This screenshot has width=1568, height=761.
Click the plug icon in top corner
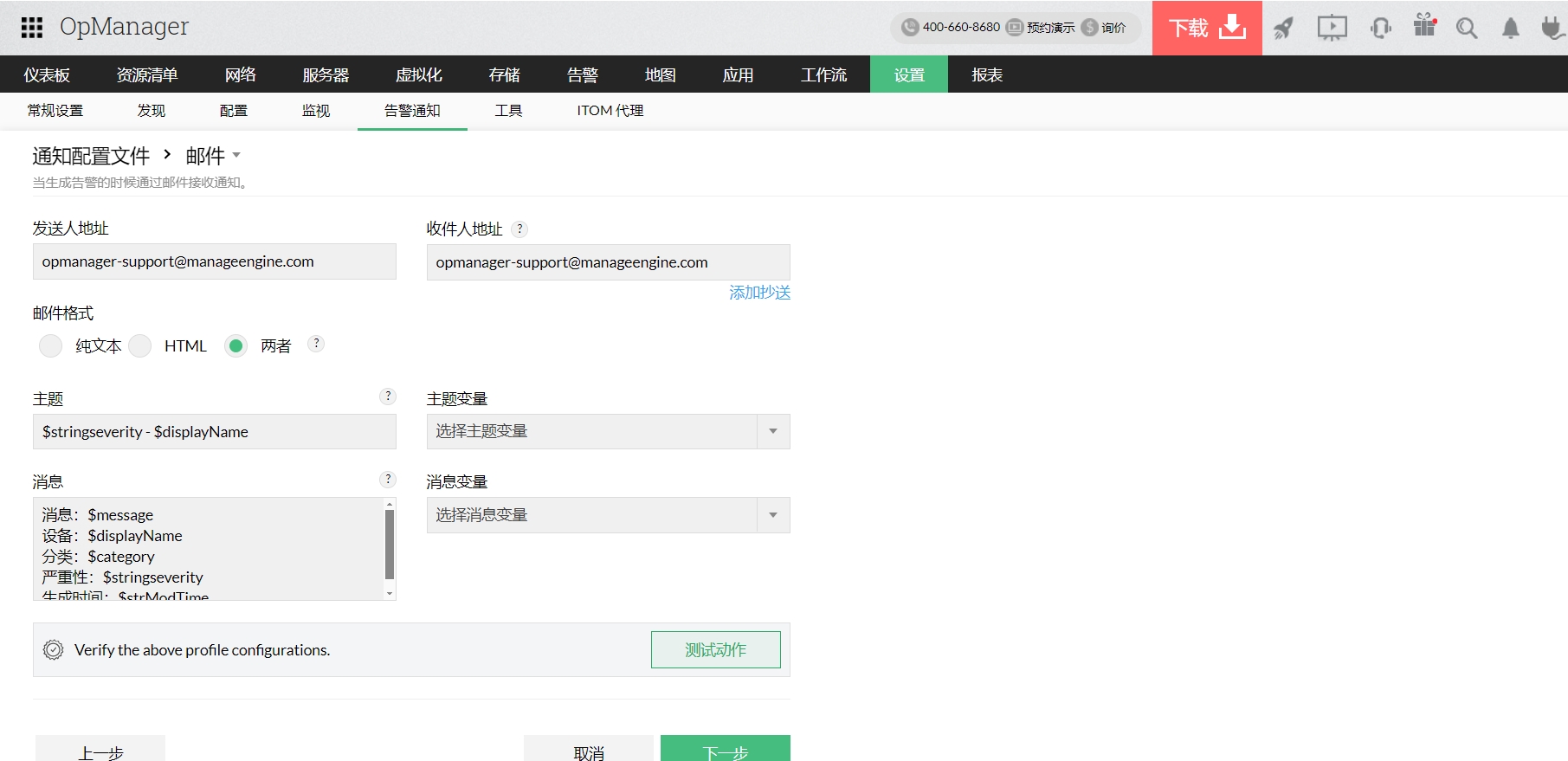pos(1552,28)
